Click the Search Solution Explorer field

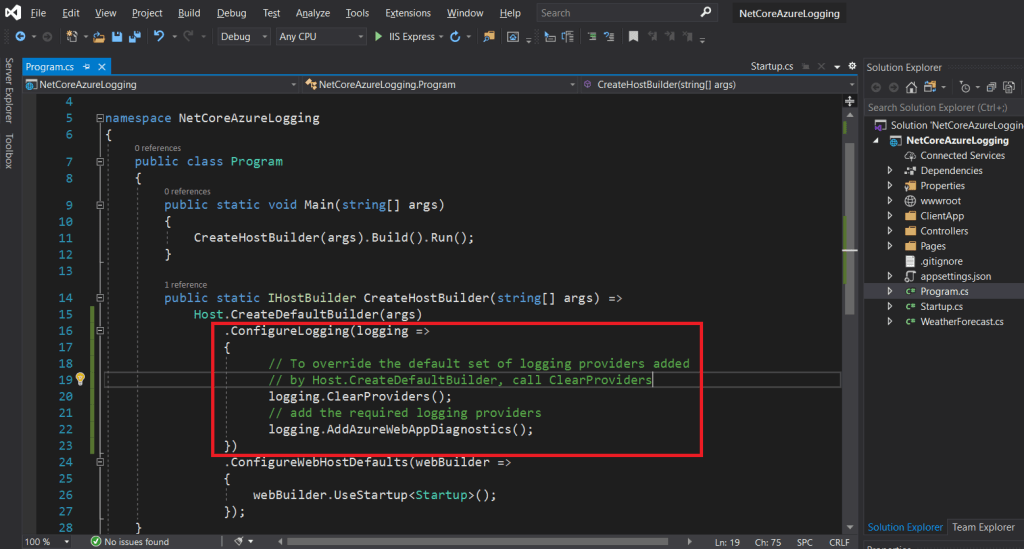pos(940,107)
